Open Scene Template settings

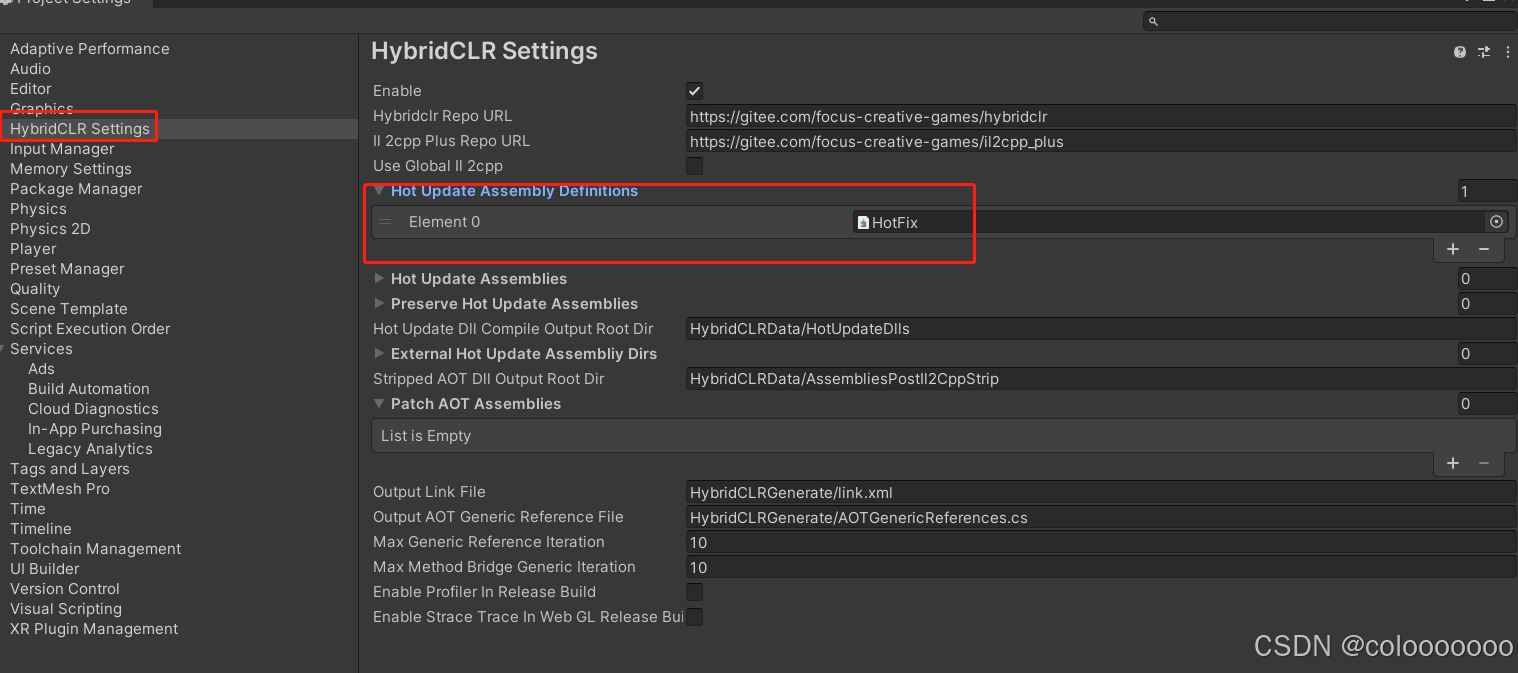pyautogui.click(x=69, y=309)
